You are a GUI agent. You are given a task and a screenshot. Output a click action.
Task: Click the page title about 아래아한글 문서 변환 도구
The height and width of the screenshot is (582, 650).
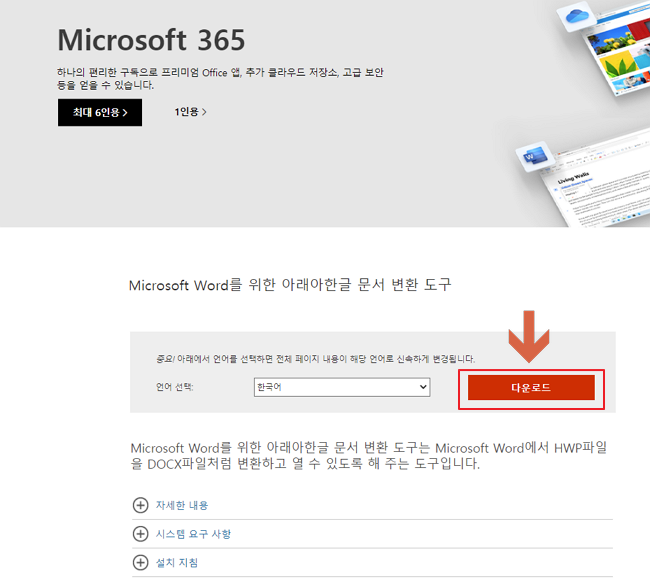click(290, 285)
